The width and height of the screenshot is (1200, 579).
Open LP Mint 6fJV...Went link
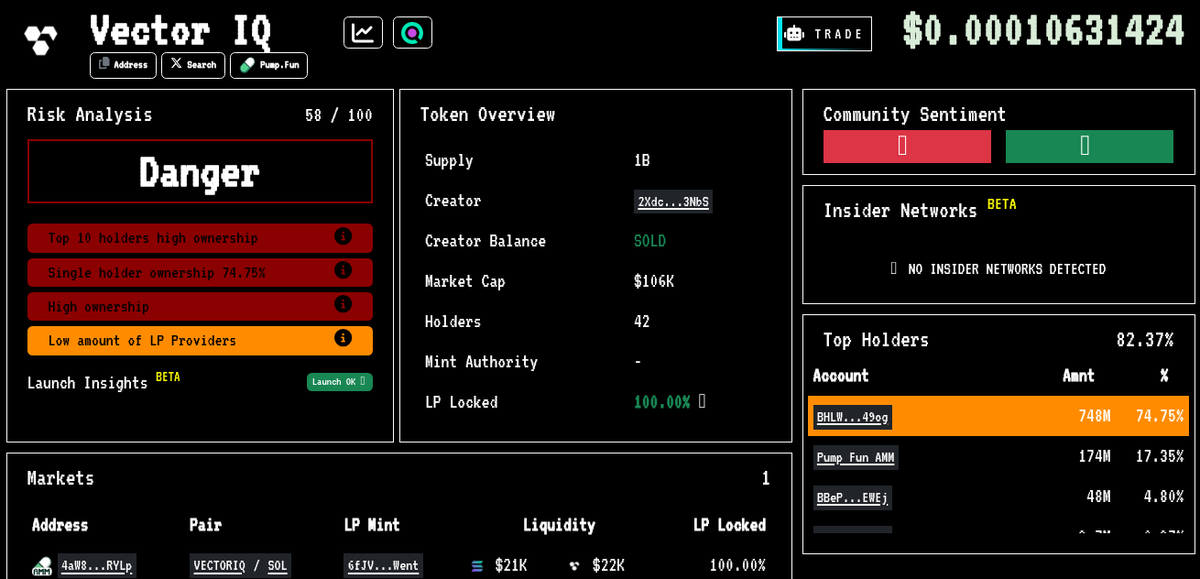383,566
